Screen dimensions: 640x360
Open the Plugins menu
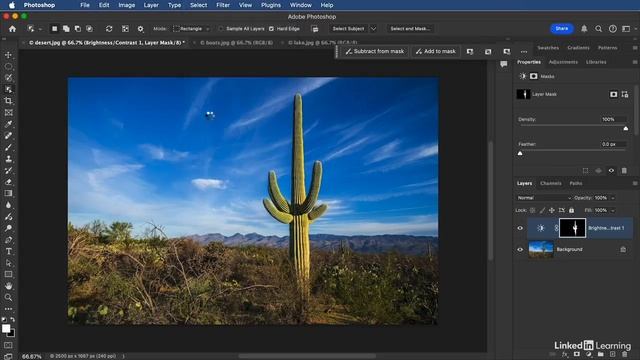tap(271, 5)
